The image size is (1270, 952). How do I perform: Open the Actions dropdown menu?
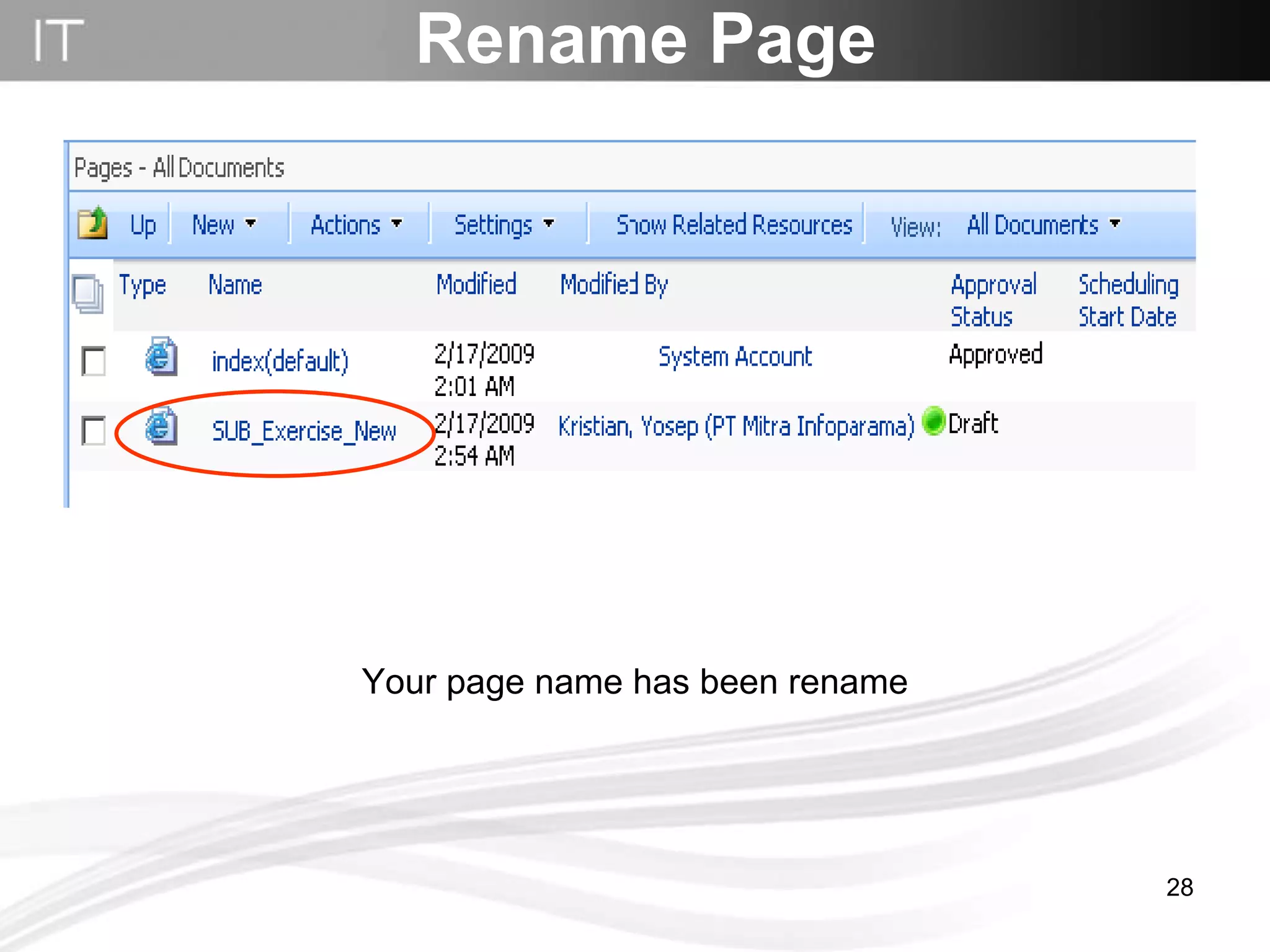(x=357, y=224)
